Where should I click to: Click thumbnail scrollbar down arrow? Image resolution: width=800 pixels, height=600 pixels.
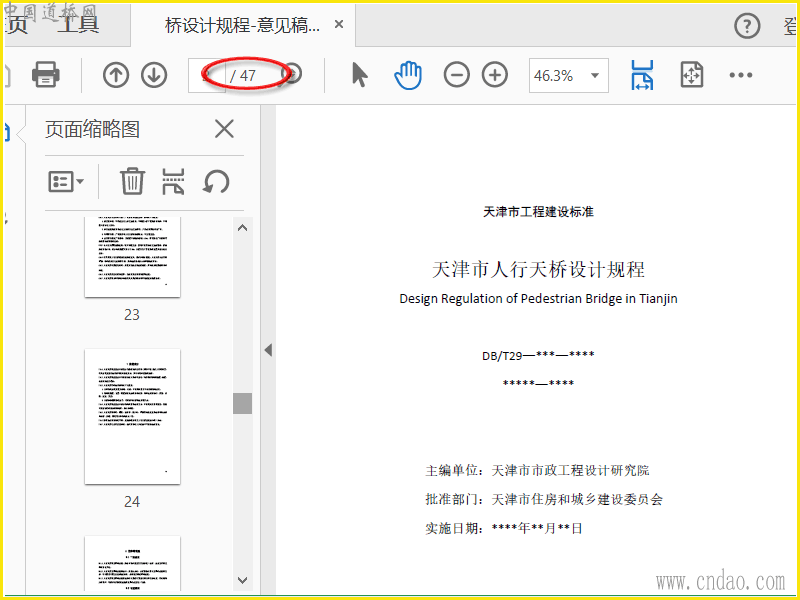click(243, 580)
